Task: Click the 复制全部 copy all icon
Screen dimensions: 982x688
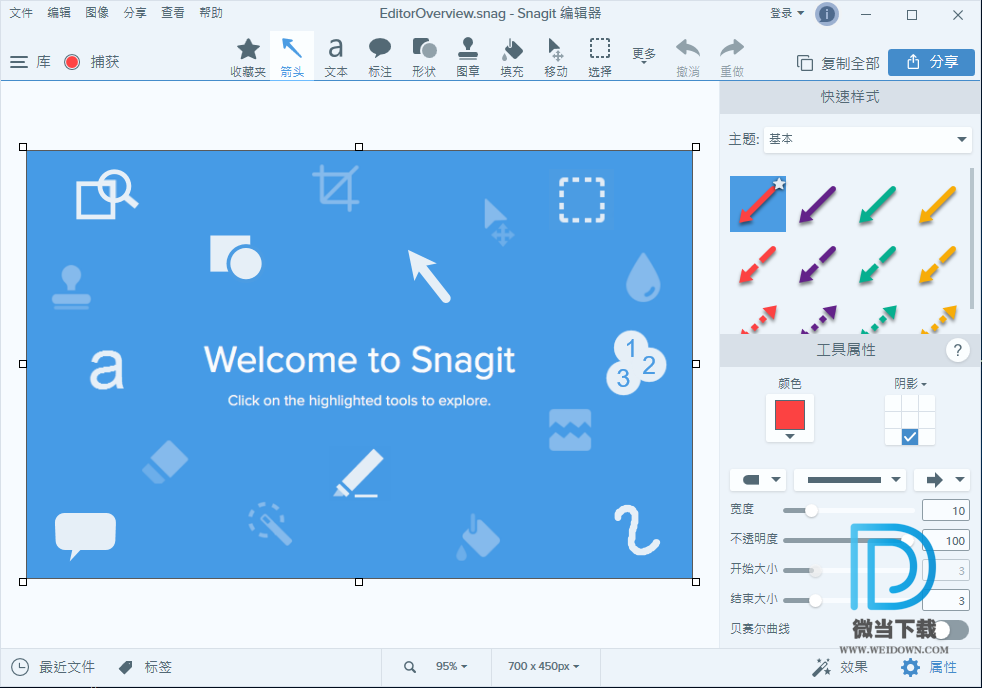Action: tap(805, 63)
